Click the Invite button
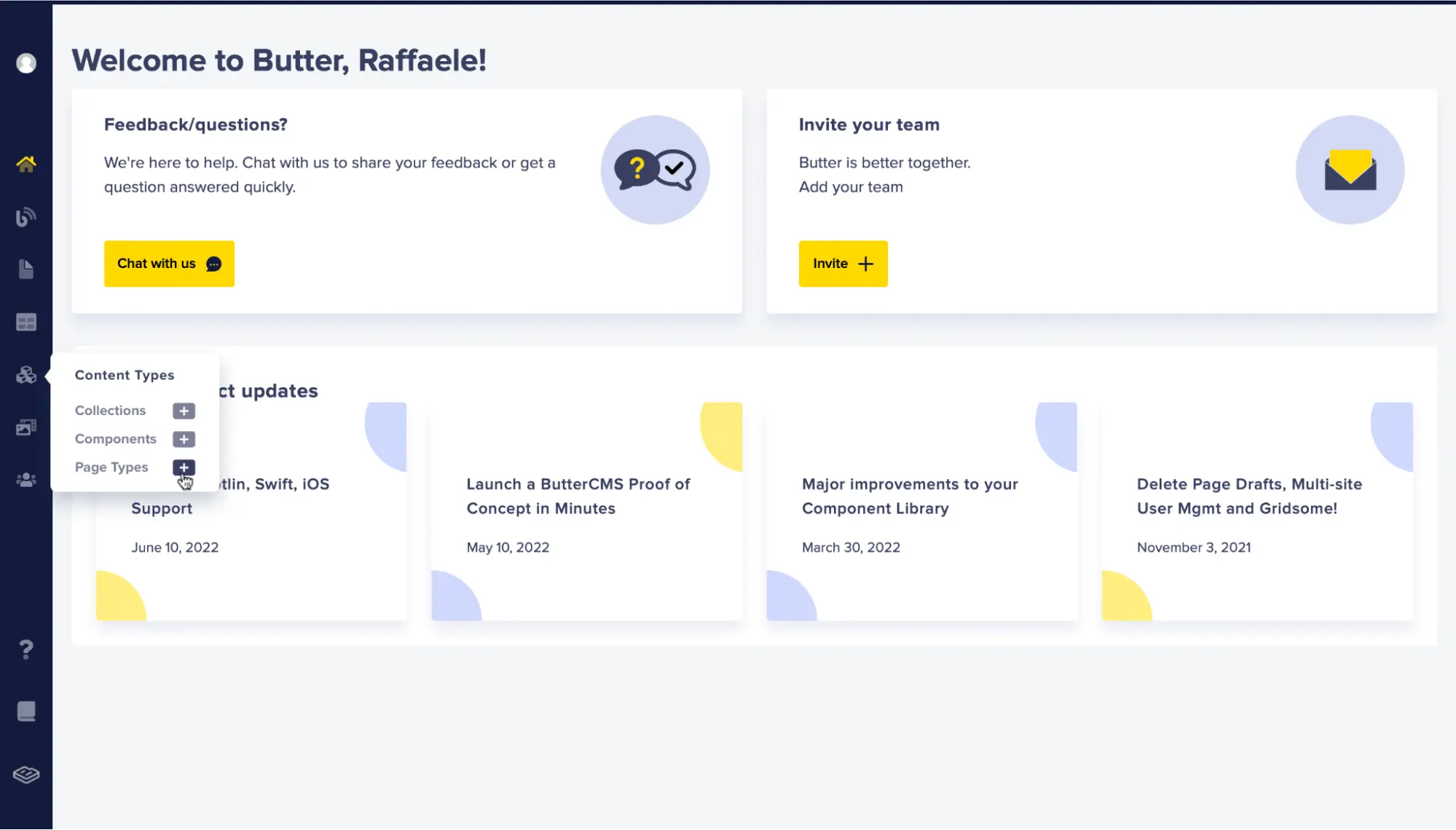 tap(842, 263)
